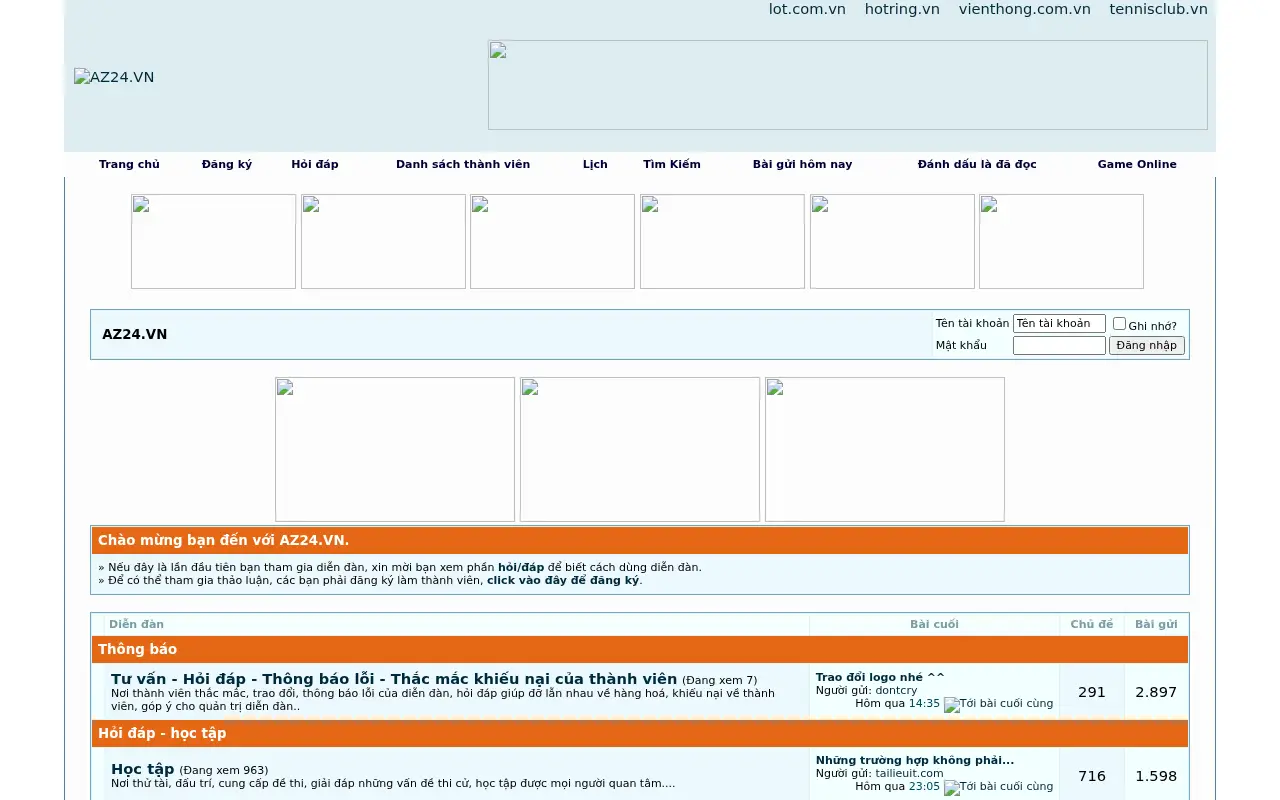Open Tư vấn - Hỏi đáp forum
The height and width of the screenshot is (800, 1280).
394,679
